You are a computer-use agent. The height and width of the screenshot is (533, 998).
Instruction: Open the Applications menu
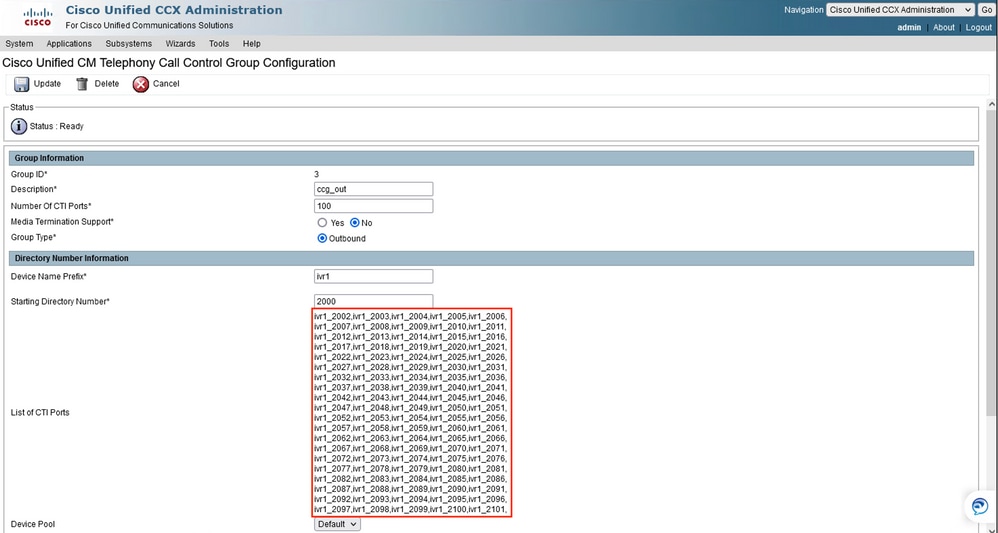69,44
